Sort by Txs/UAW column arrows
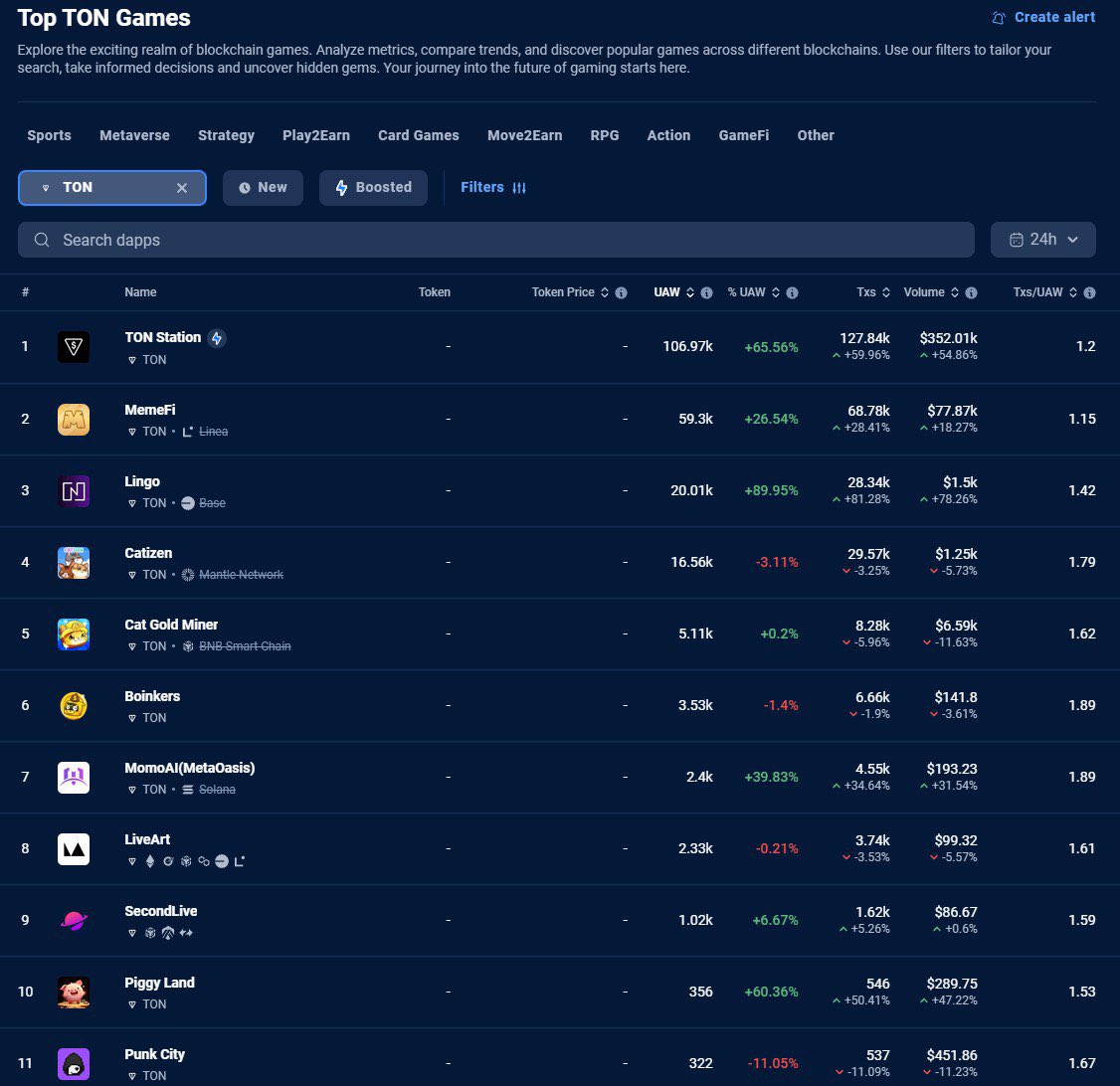The image size is (1120, 1086). (1073, 292)
